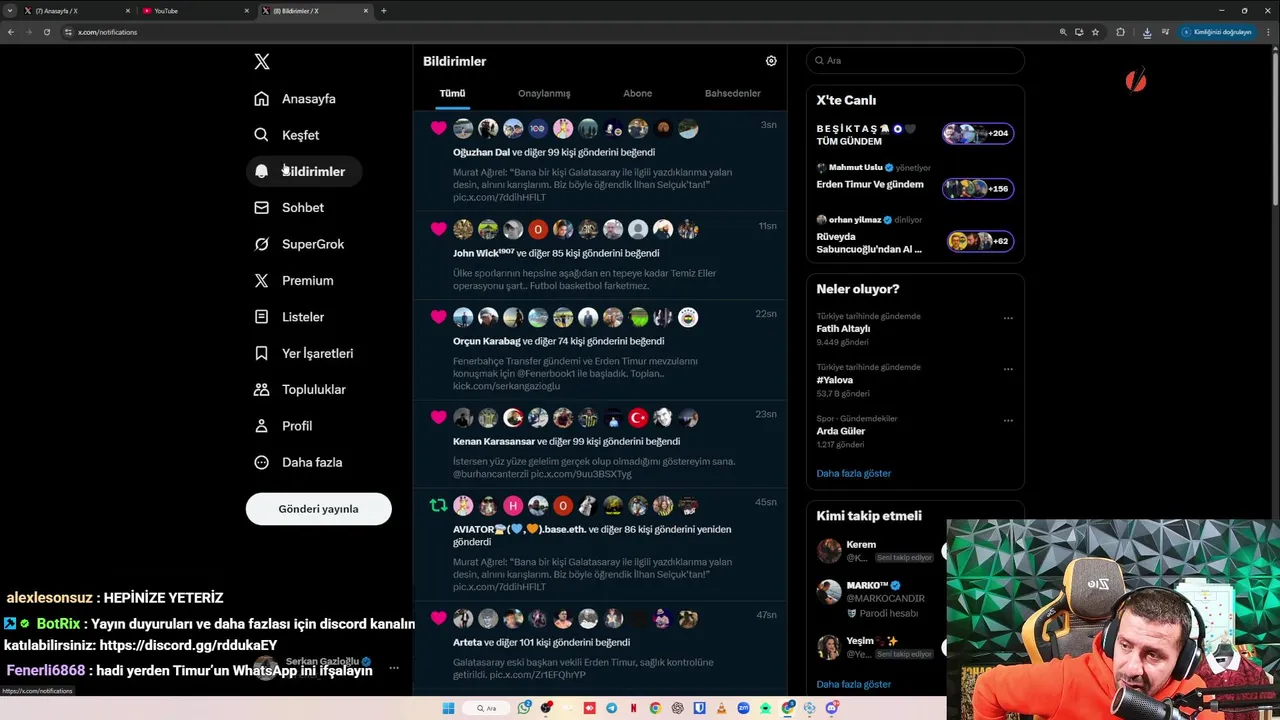Click Daha fazla göster under Neler oluyor

click(x=853, y=473)
